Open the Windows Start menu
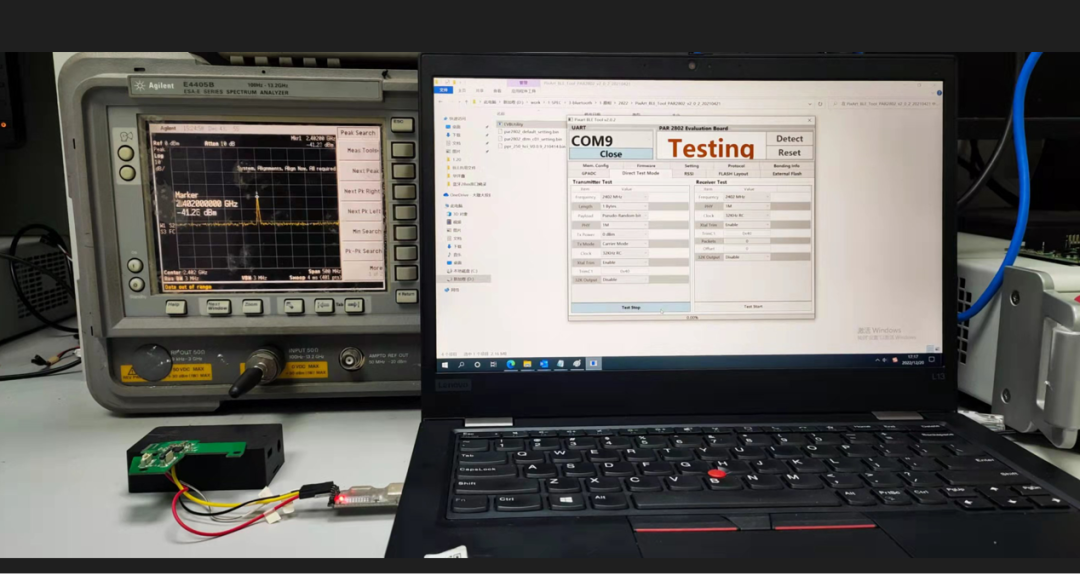This screenshot has width=1080, height=576. point(445,364)
